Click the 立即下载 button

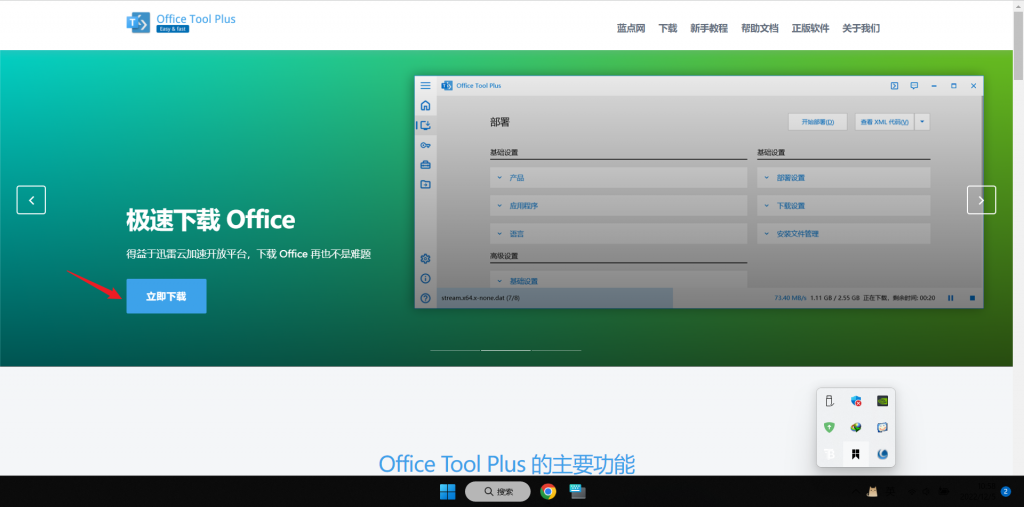point(167,296)
